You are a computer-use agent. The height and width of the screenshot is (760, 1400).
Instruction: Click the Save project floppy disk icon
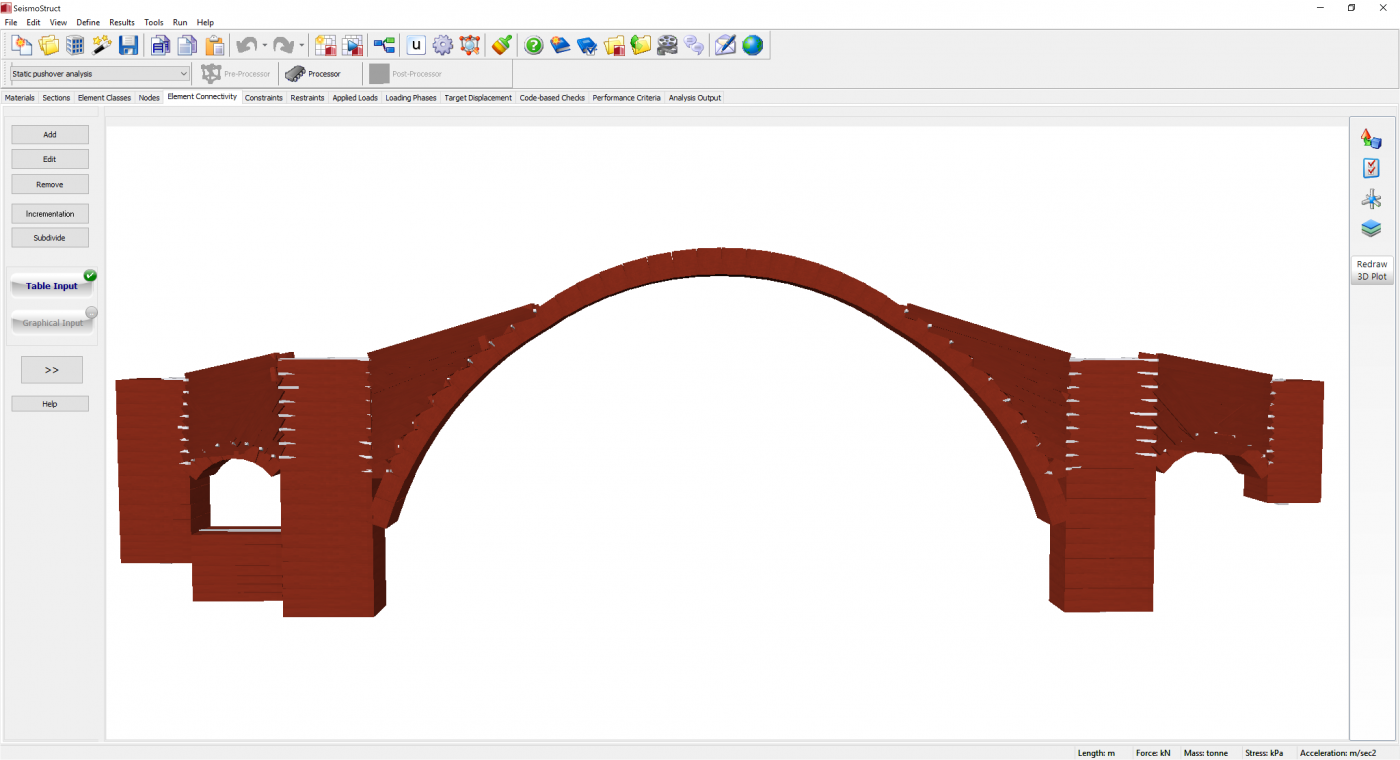tap(128, 45)
